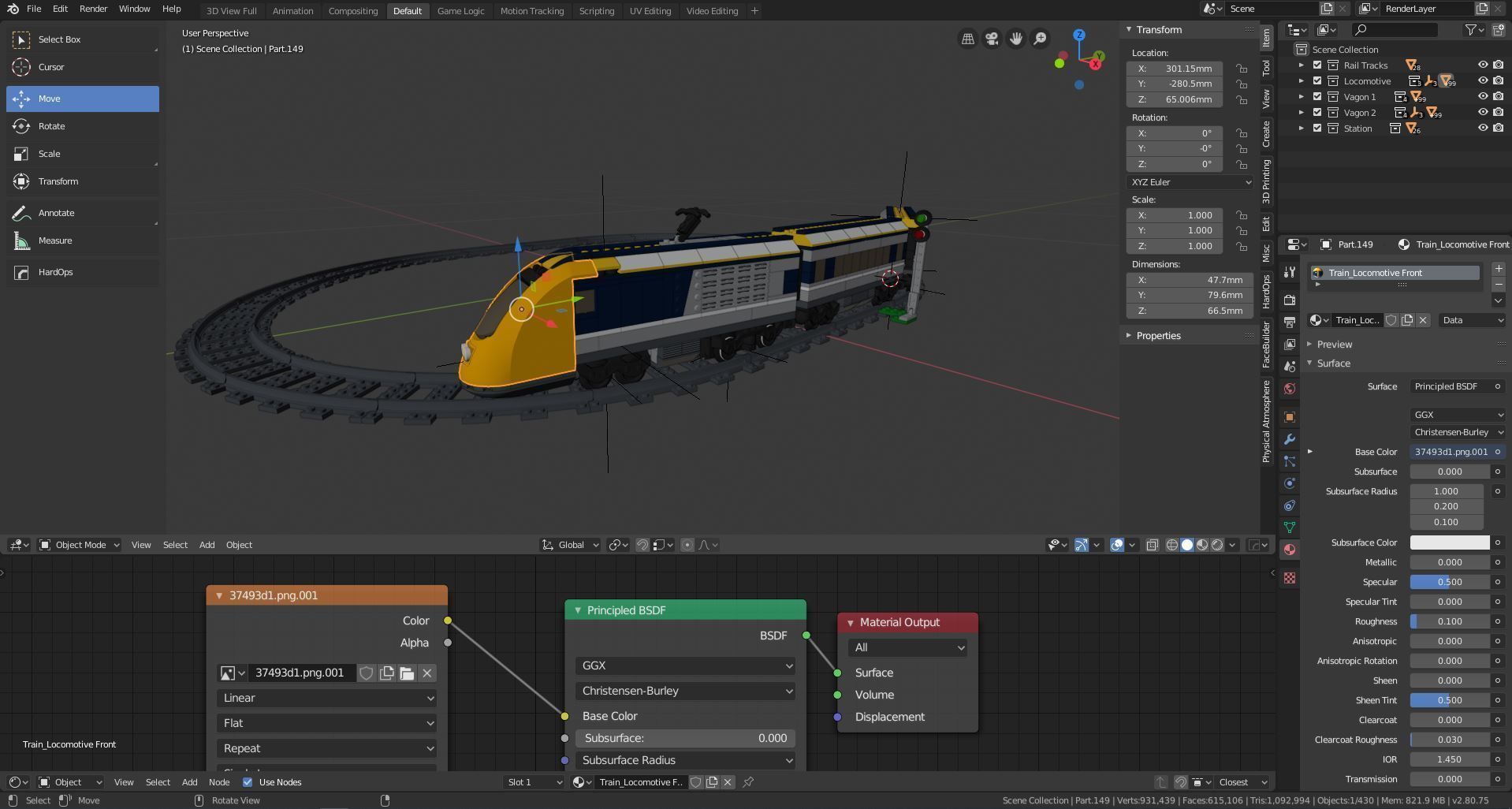
Task: Lock the X location field
Action: pyautogui.click(x=1242, y=69)
